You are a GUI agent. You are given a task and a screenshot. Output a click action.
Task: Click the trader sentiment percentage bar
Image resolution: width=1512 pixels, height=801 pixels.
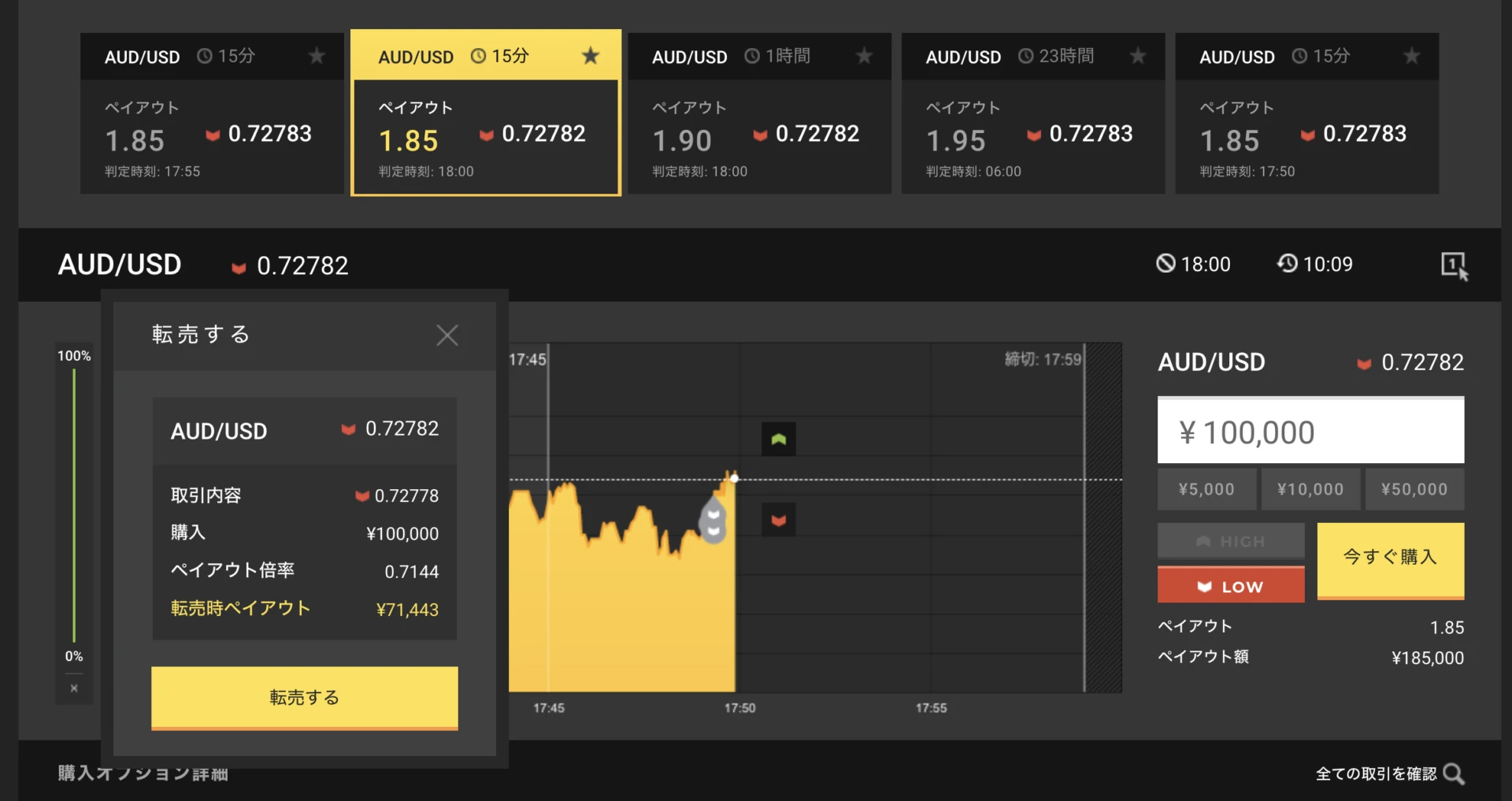point(74,504)
